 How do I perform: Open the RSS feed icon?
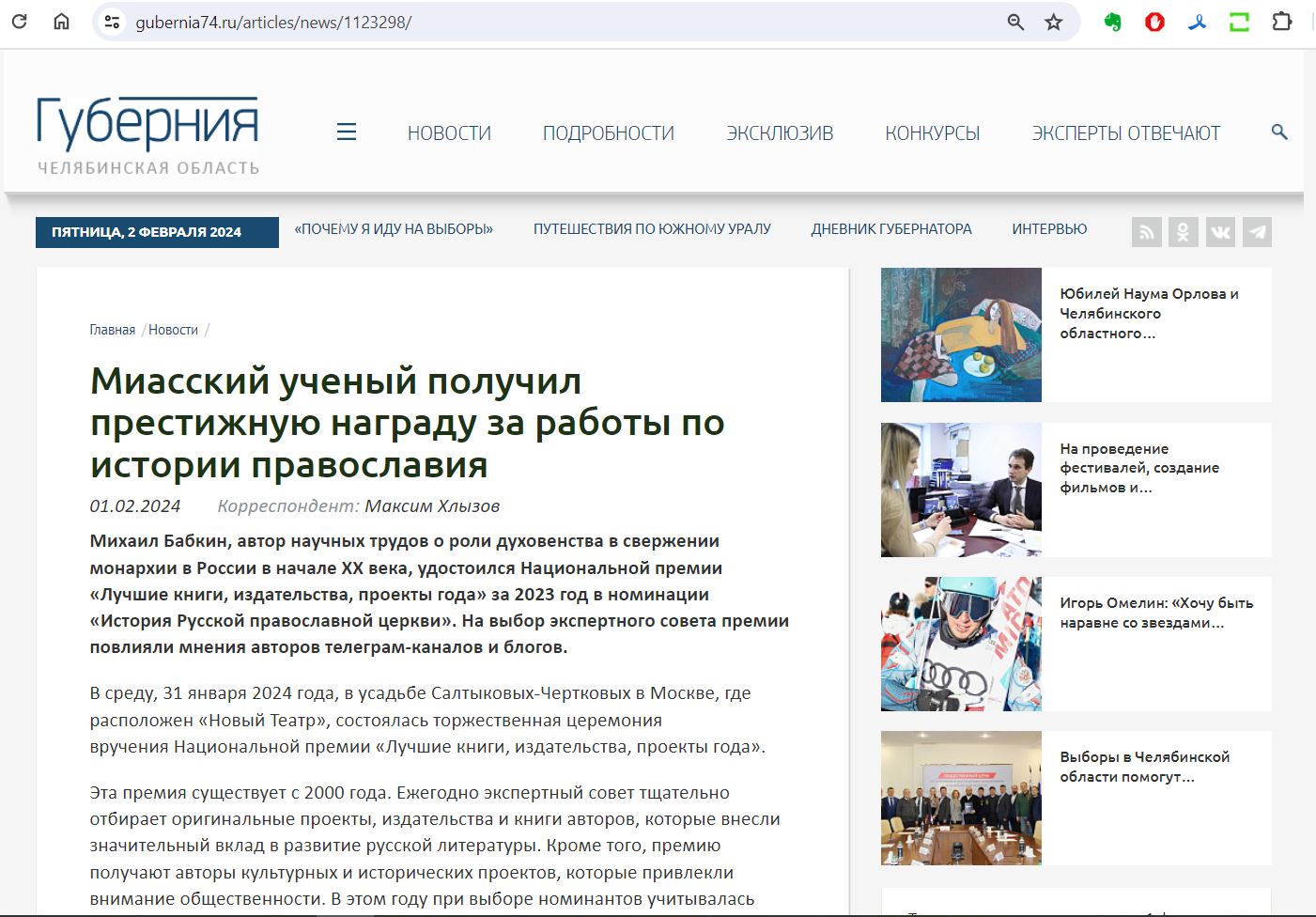click(x=1147, y=232)
